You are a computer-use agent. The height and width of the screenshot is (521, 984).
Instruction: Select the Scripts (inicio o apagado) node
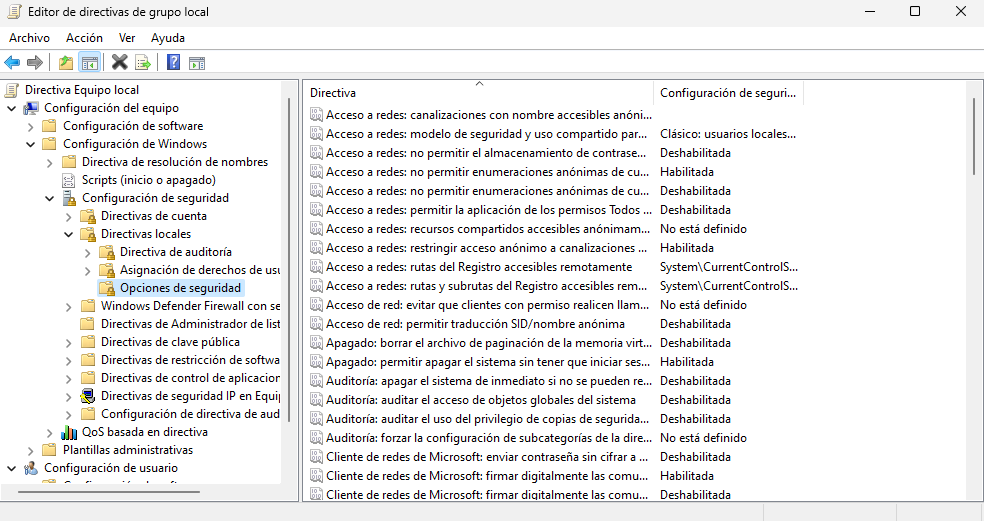(x=68, y=180)
